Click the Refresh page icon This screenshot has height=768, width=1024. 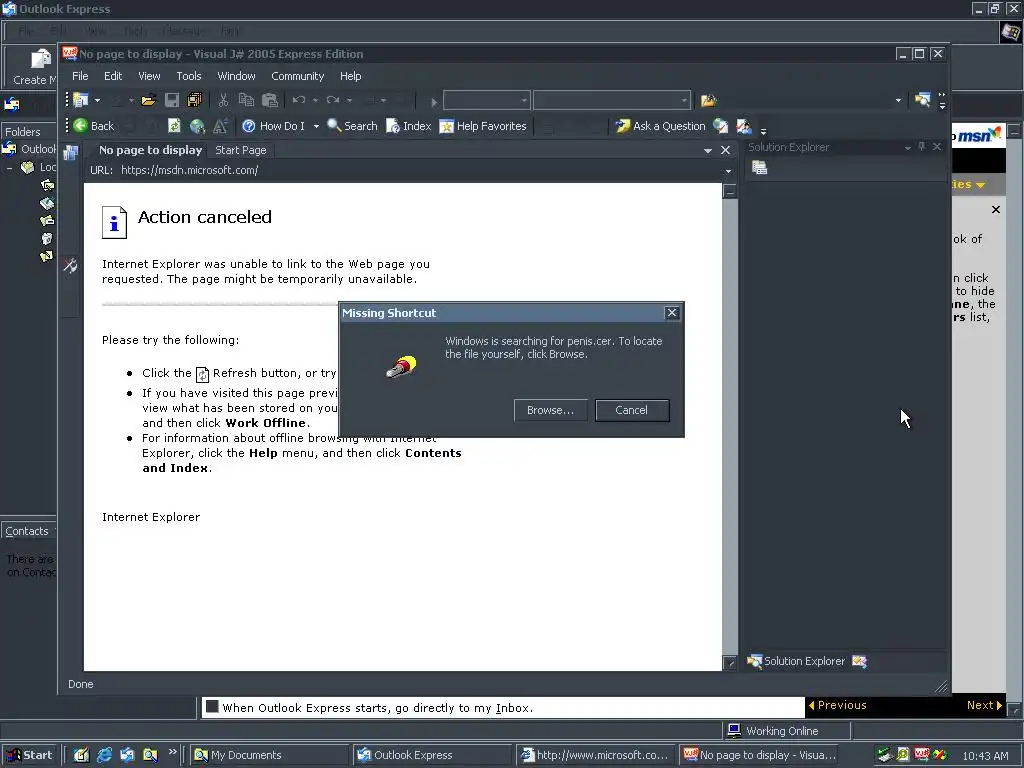coord(174,126)
